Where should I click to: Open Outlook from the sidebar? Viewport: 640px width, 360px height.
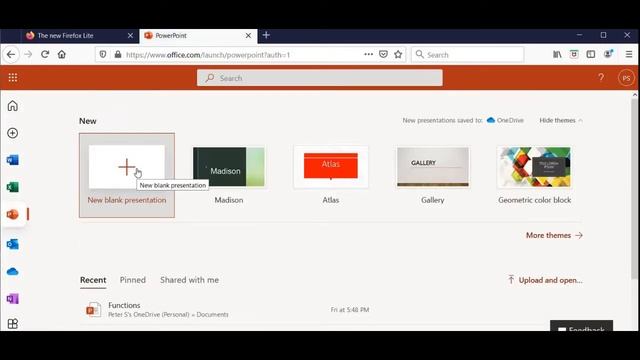(13, 244)
